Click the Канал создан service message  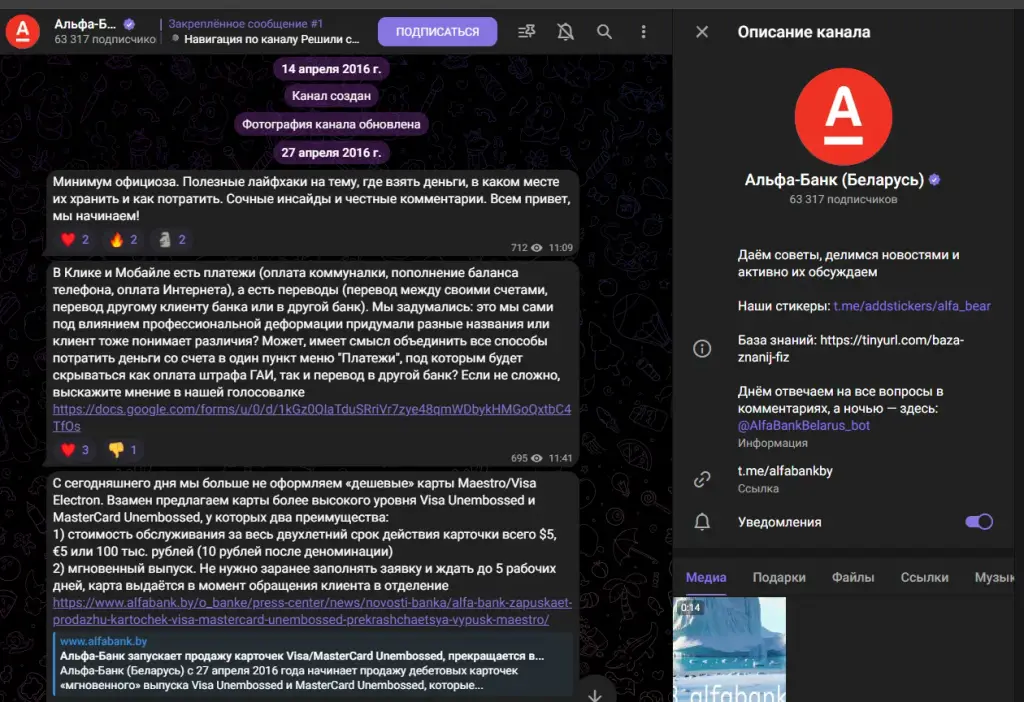click(331, 96)
